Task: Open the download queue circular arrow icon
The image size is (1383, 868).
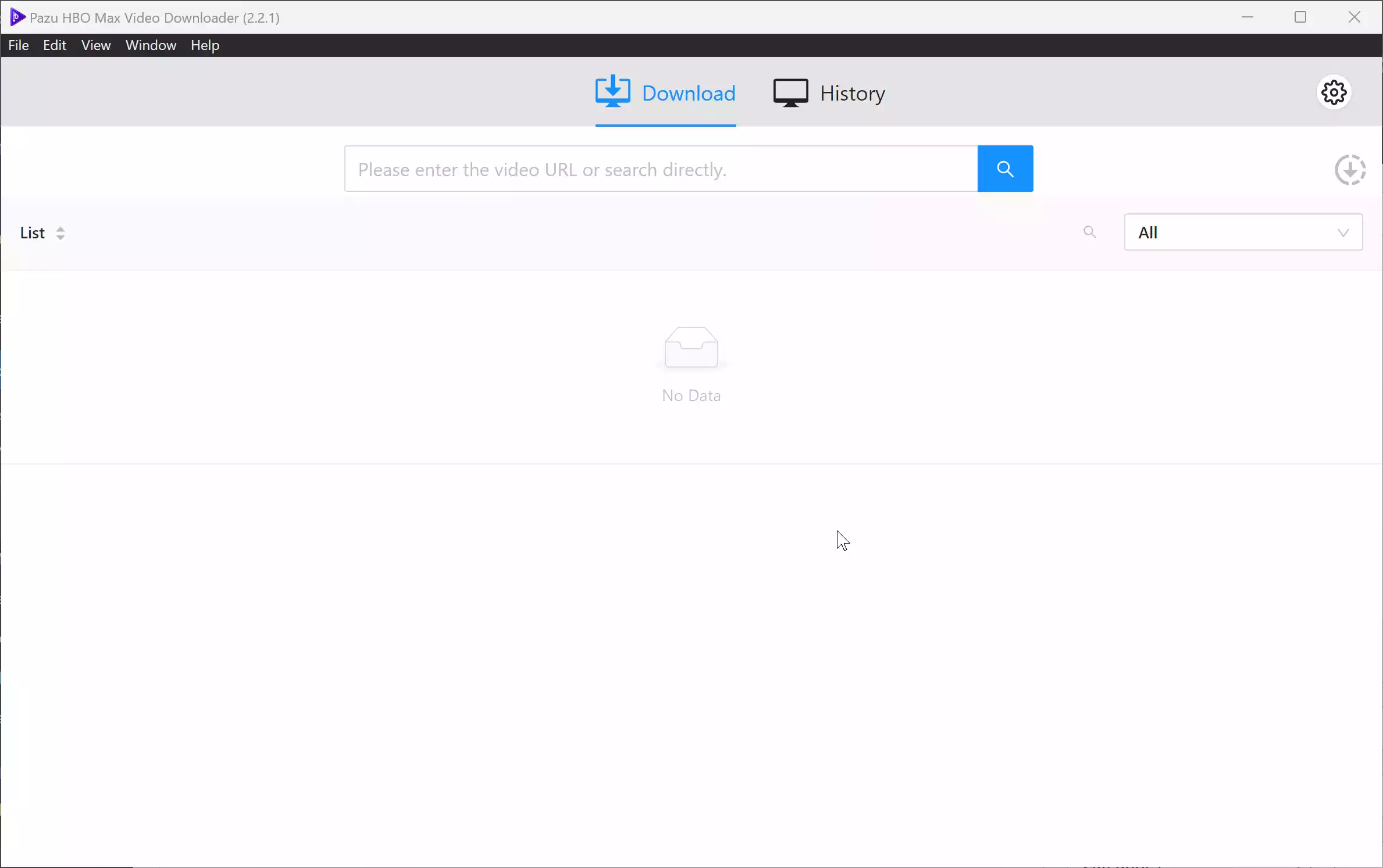Action: pyautogui.click(x=1350, y=170)
